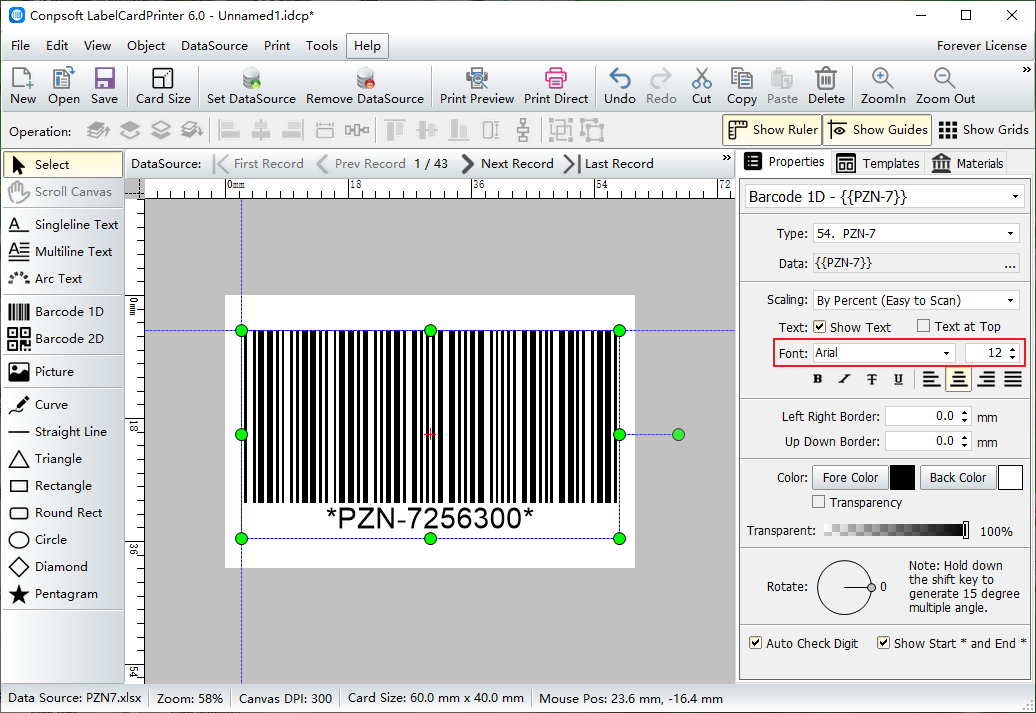Viewport: 1036px width, 713px height.
Task: Open the Tools menu
Action: [x=321, y=46]
